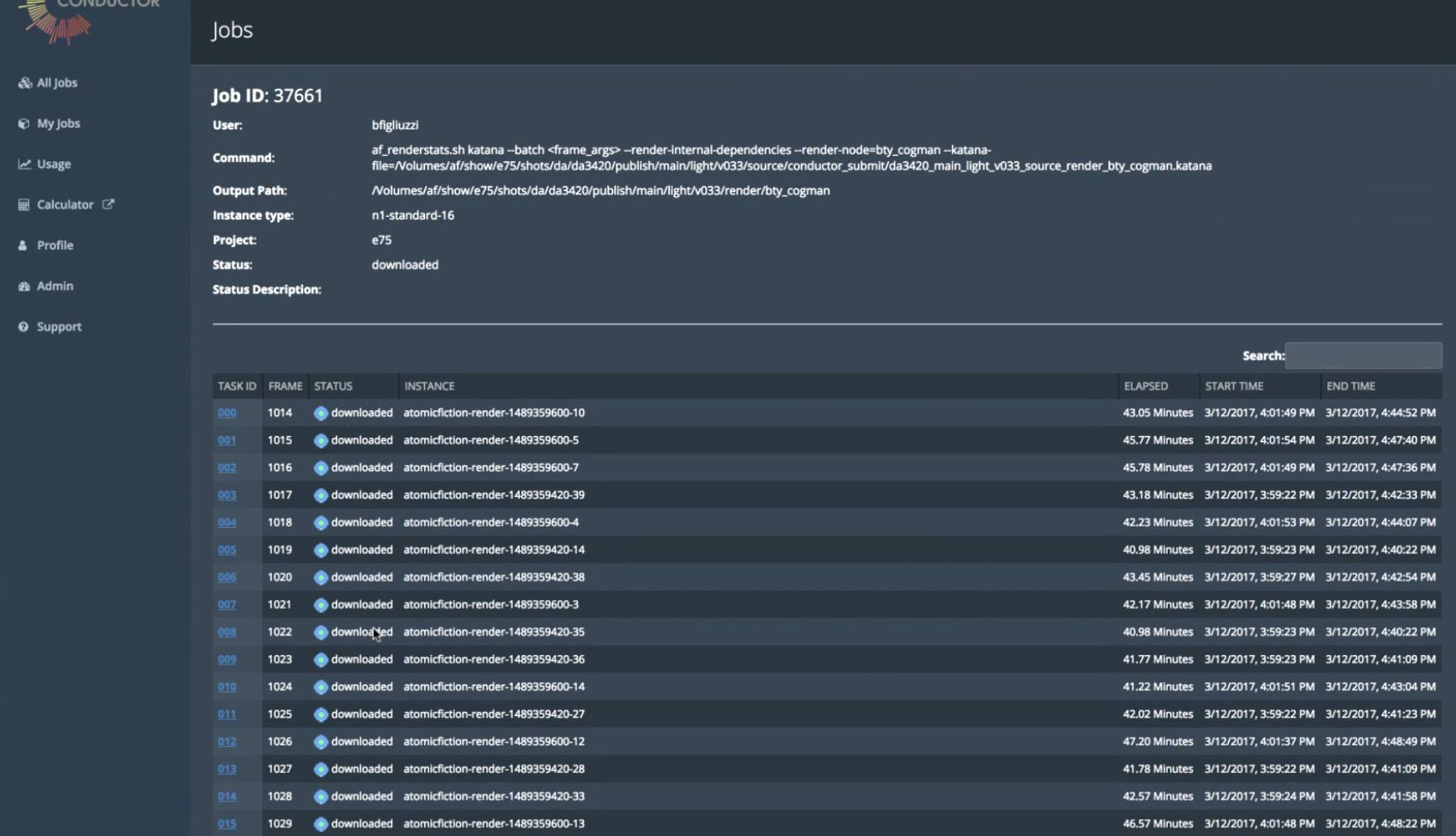1456x836 pixels.
Task: Click status icon for frame 1018
Action: (x=321, y=523)
